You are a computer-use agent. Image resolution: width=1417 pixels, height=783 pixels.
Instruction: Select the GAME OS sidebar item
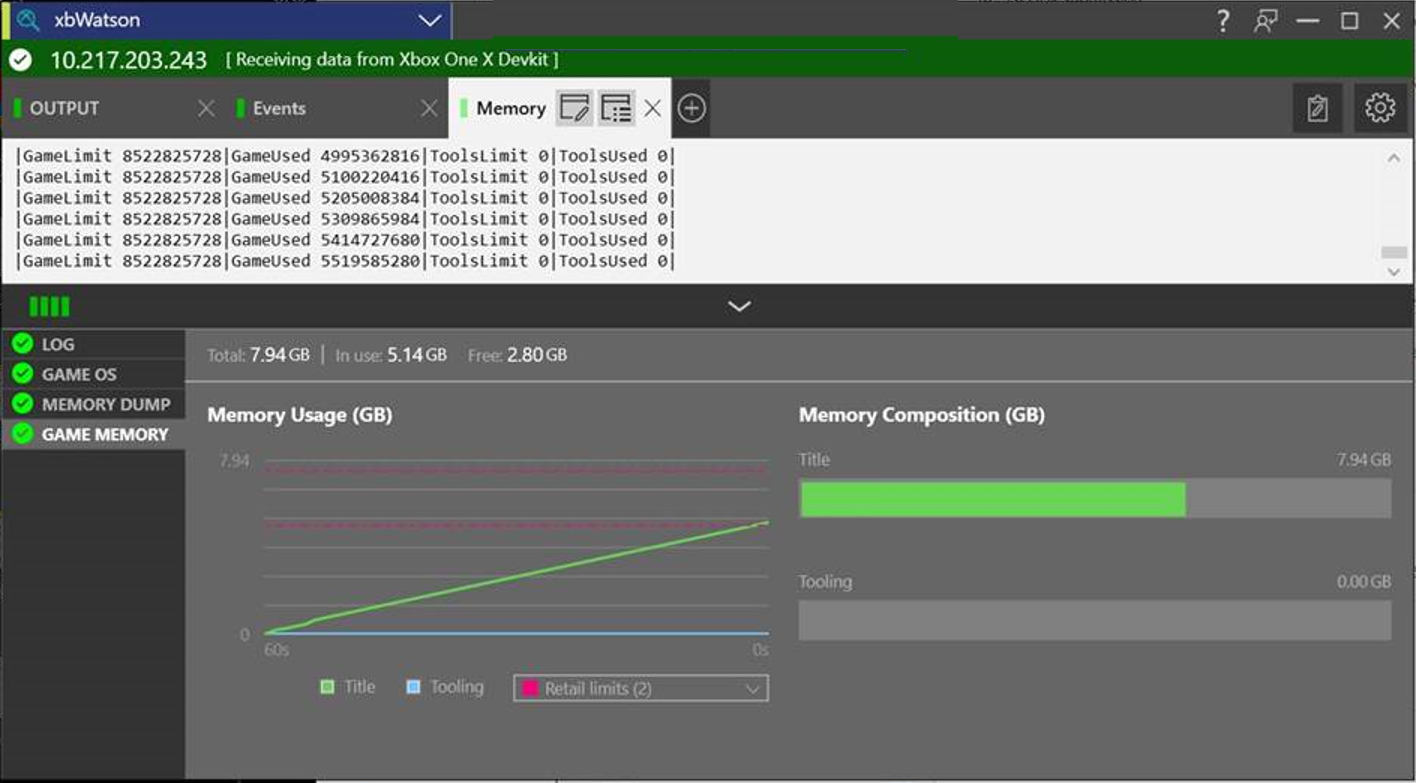(93, 374)
